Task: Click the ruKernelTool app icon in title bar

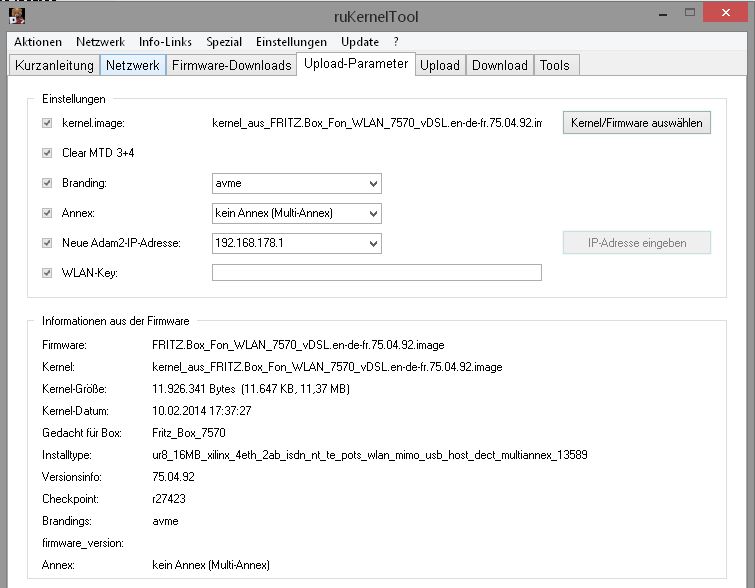Action: point(17,15)
